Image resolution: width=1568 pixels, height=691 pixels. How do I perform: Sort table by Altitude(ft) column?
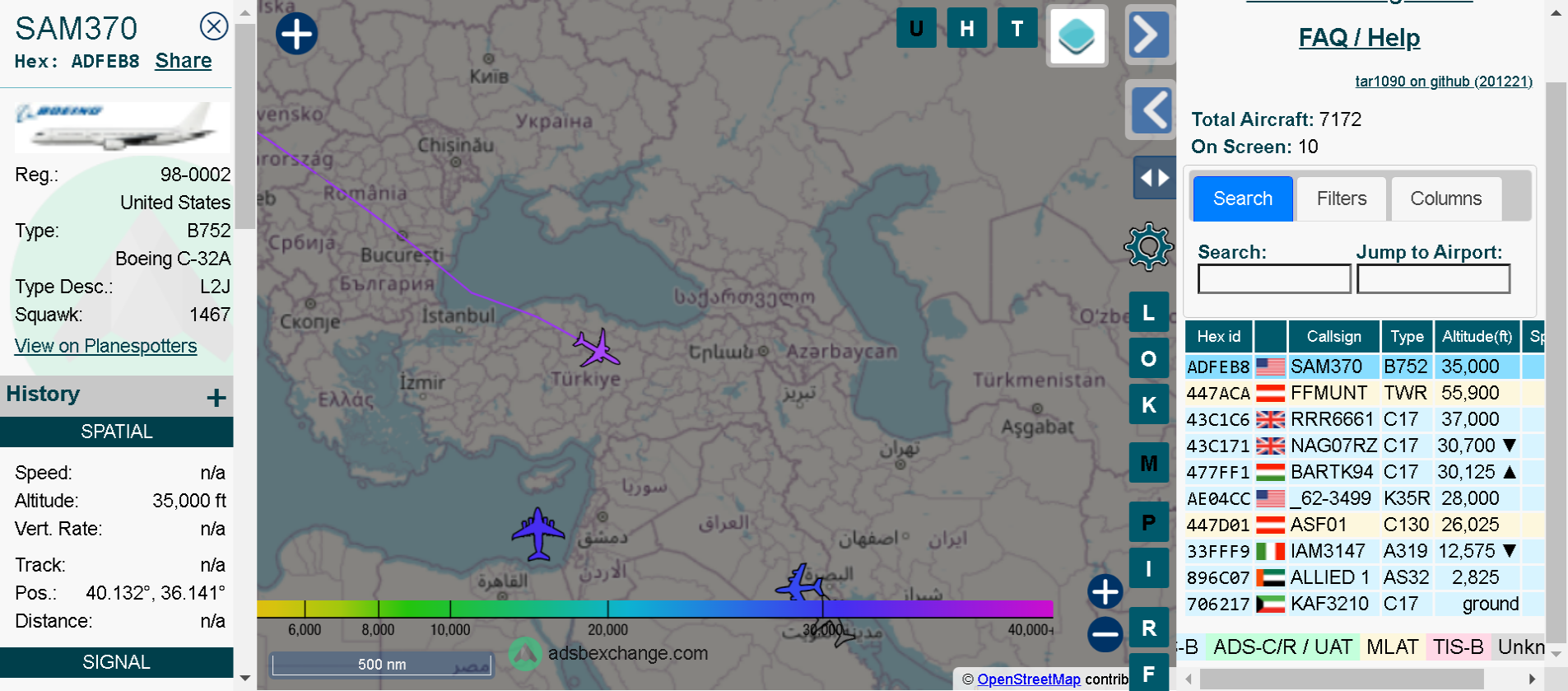(x=1477, y=336)
